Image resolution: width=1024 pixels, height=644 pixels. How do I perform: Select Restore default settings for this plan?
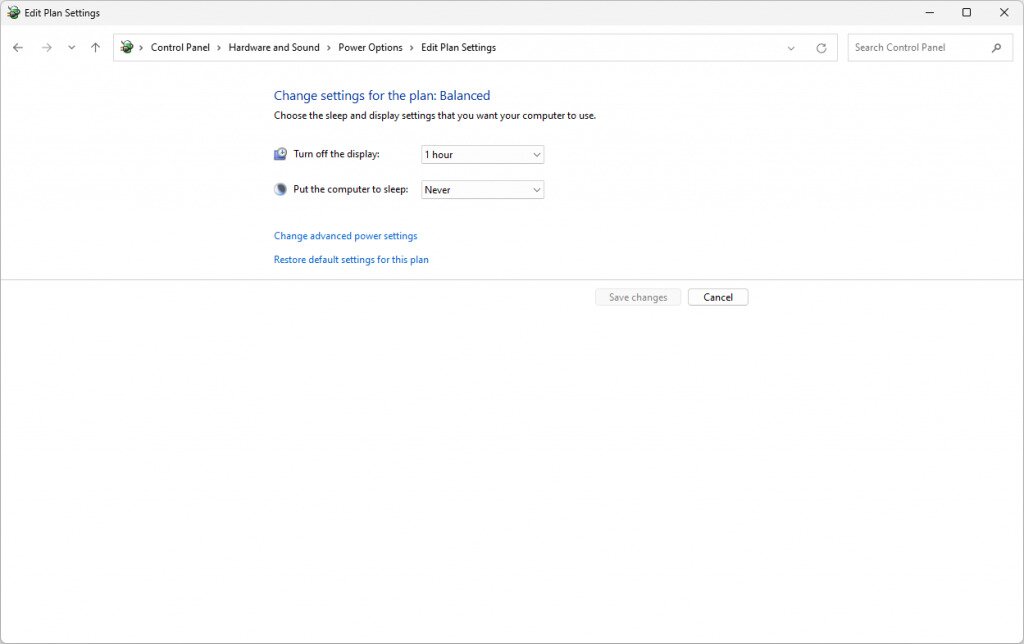(351, 259)
